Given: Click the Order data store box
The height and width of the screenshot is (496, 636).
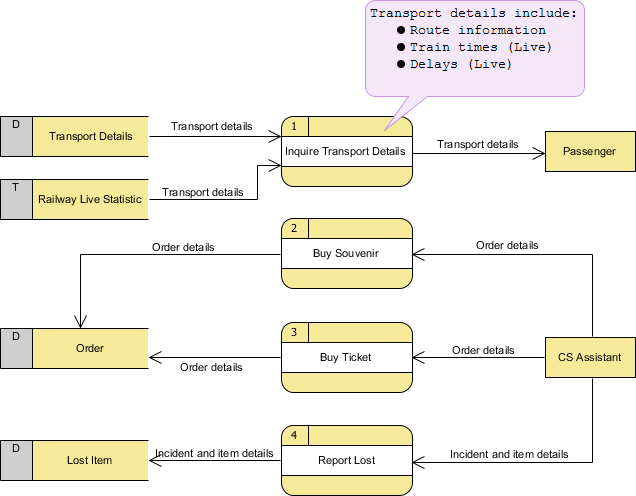Looking at the screenshot, I should [x=90, y=348].
